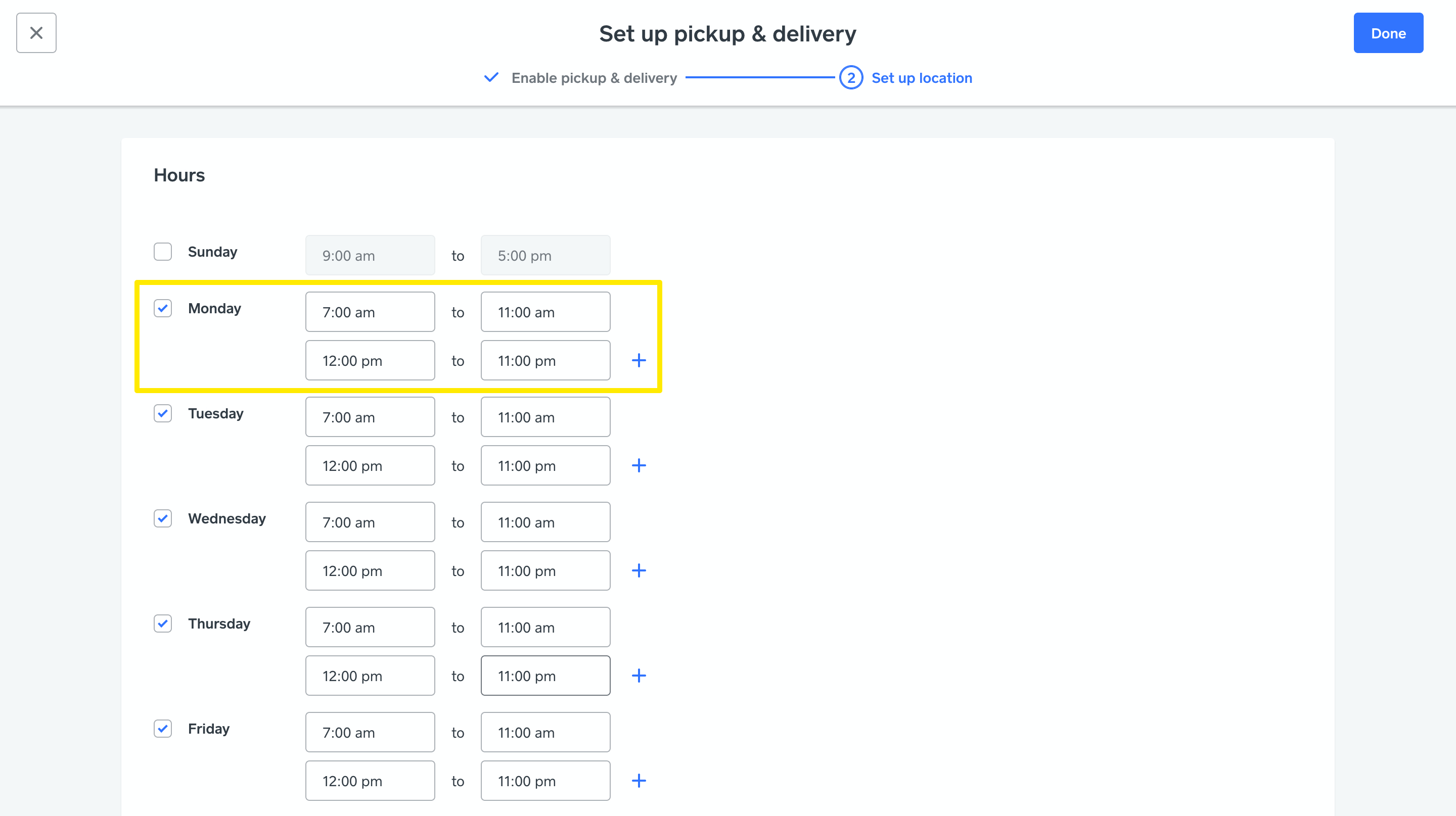Select the Set up location step
Screen dimensions: 1456x816
(x=921, y=78)
